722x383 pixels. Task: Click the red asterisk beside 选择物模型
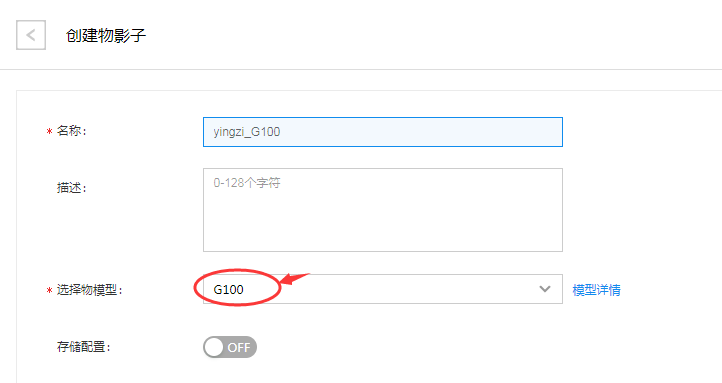(x=49, y=291)
